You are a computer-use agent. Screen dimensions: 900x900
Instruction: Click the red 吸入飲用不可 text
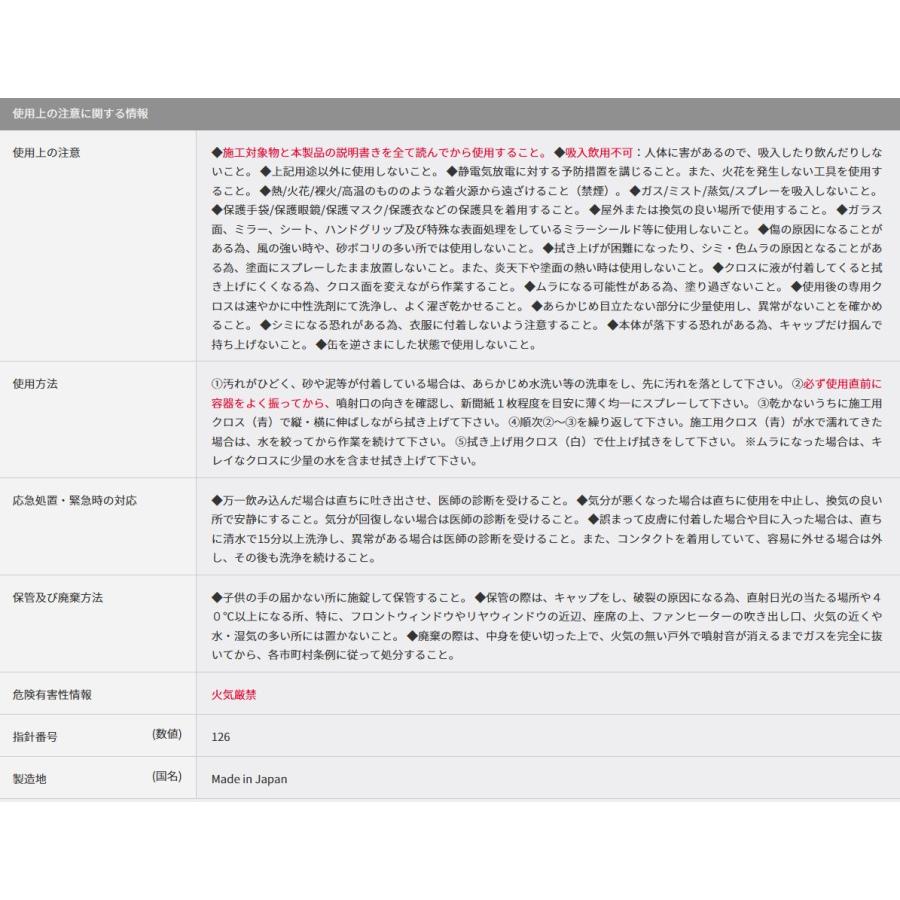pos(599,153)
